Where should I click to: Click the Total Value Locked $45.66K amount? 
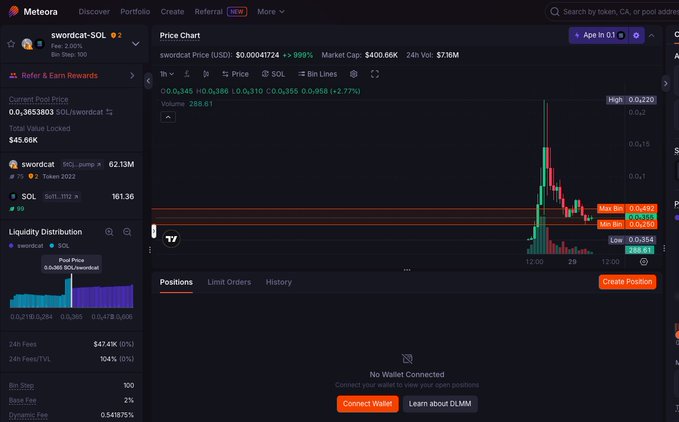(x=23, y=140)
